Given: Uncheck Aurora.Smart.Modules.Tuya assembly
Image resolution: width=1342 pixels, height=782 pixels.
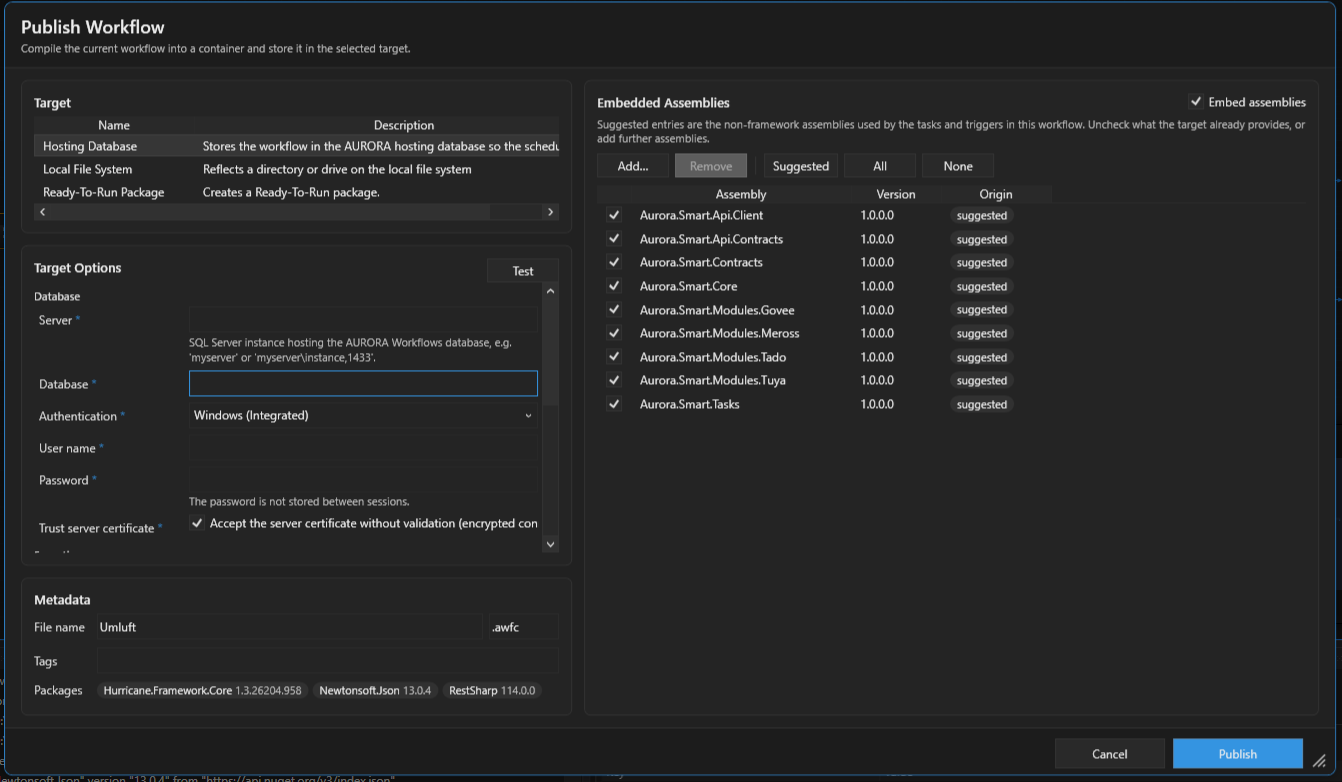Looking at the screenshot, I should click(x=614, y=380).
